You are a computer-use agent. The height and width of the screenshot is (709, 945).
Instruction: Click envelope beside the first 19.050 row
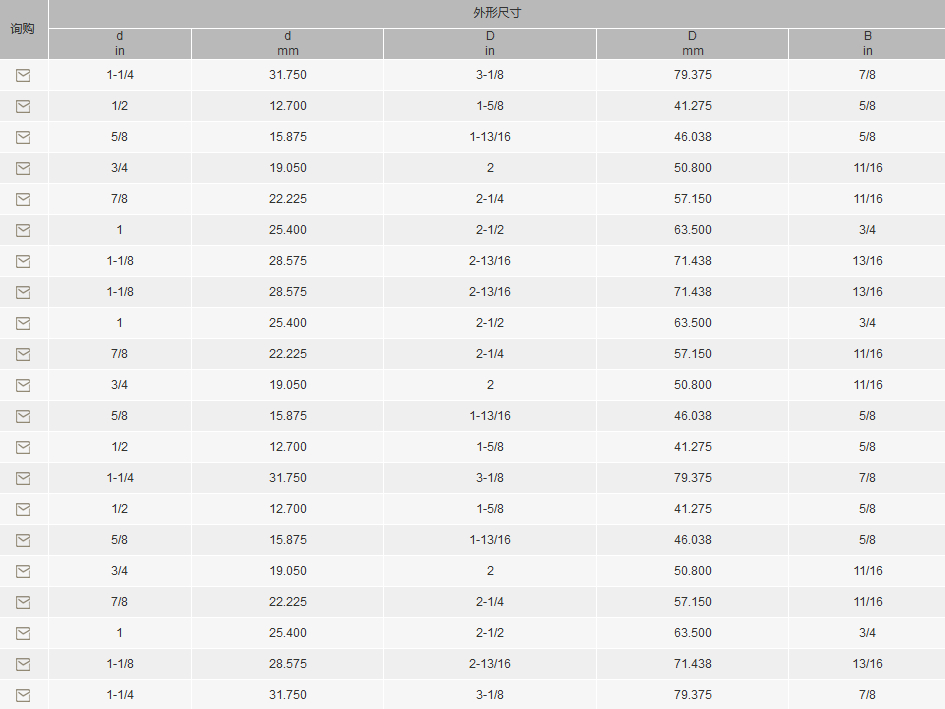(23, 168)
